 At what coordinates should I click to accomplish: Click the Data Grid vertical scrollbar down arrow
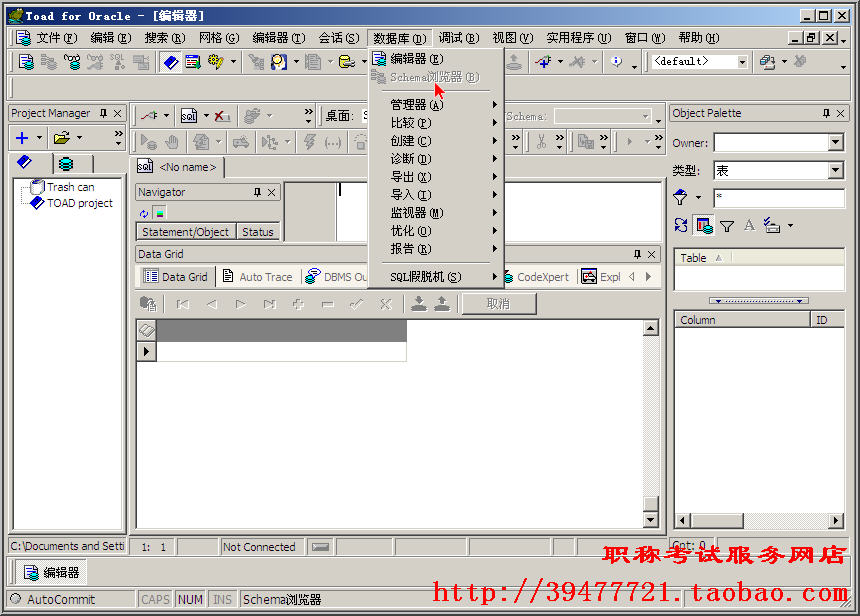point(650,519)
